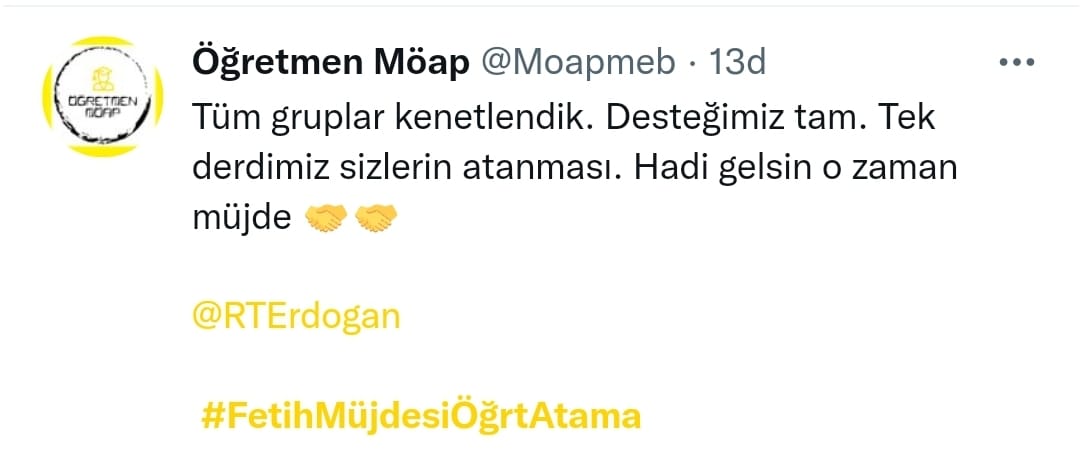Open the #FetihMüjdesiÖğrtAtama hashtag

420,415
